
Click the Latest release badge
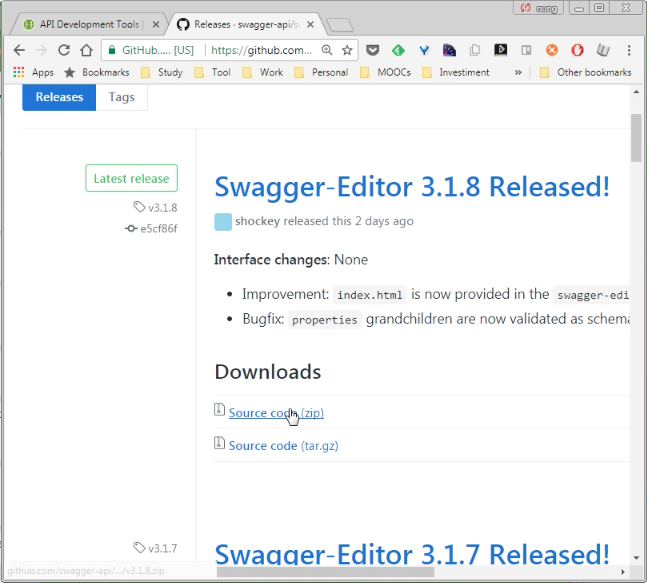point(132,178)
